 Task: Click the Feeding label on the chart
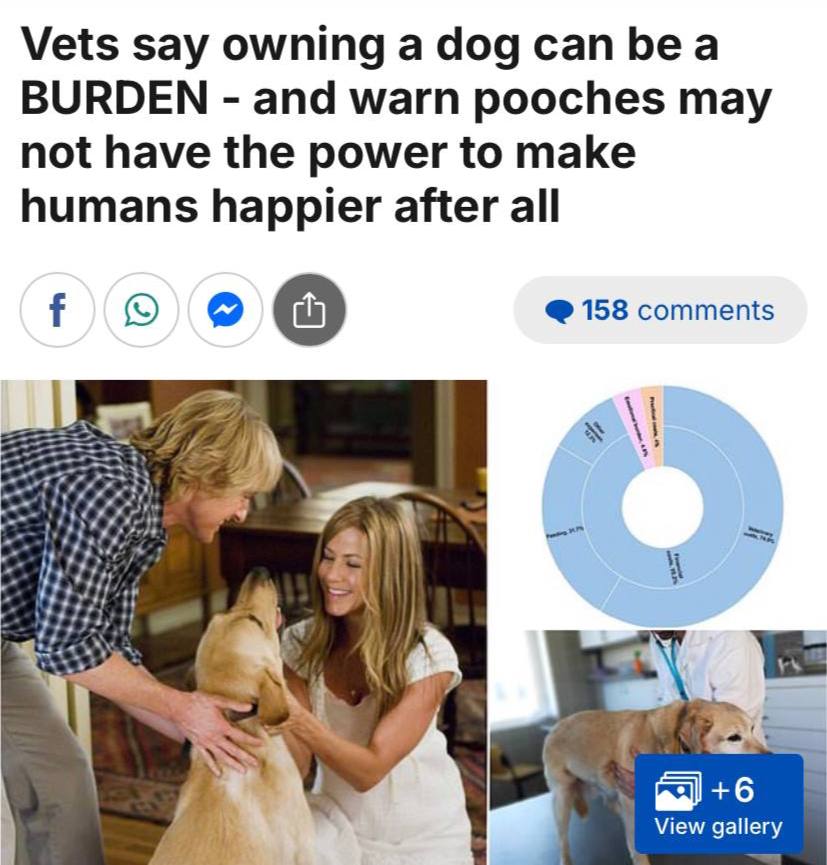[561, 534]
